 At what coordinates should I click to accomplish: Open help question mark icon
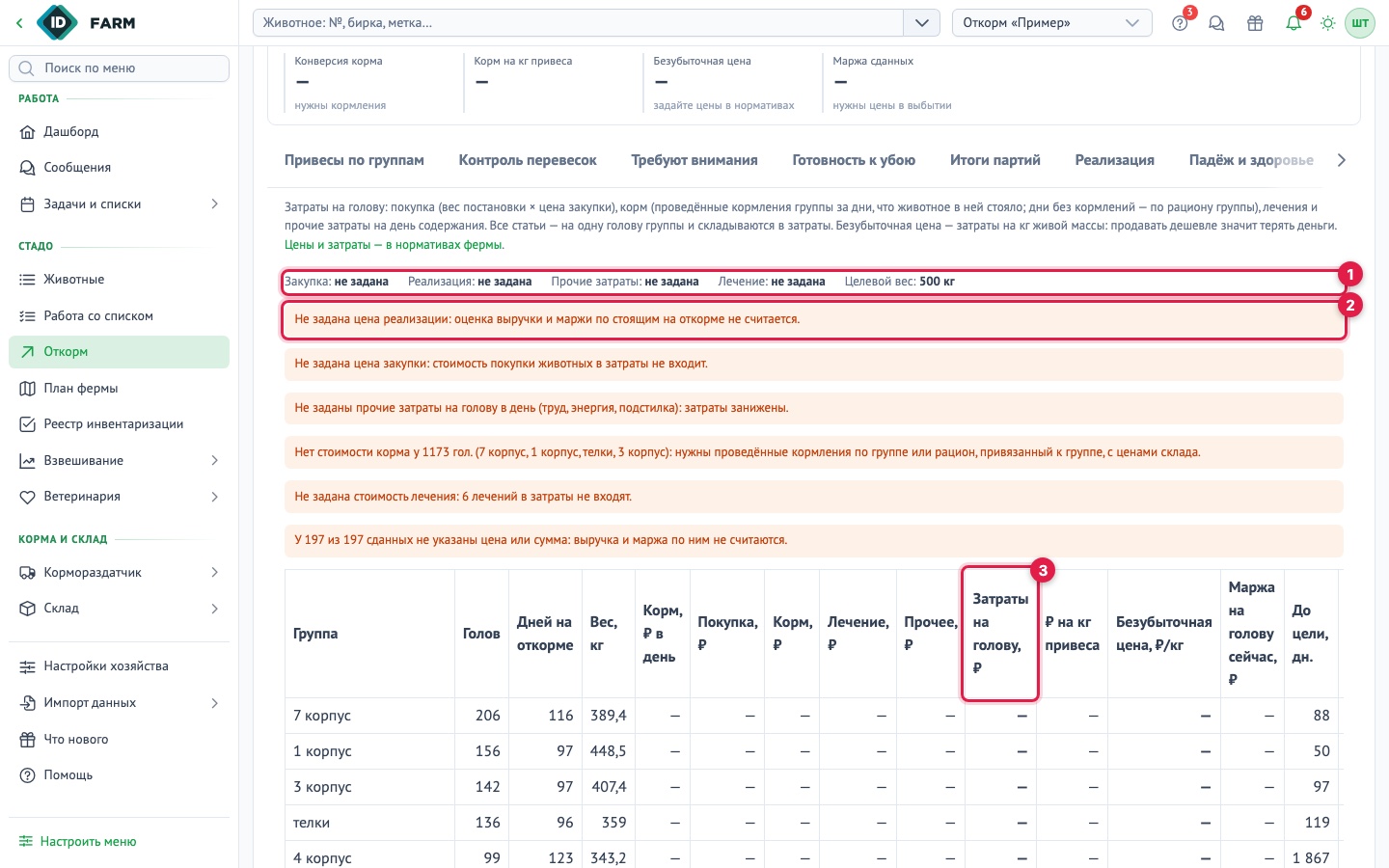click(x=1180, y=23)
